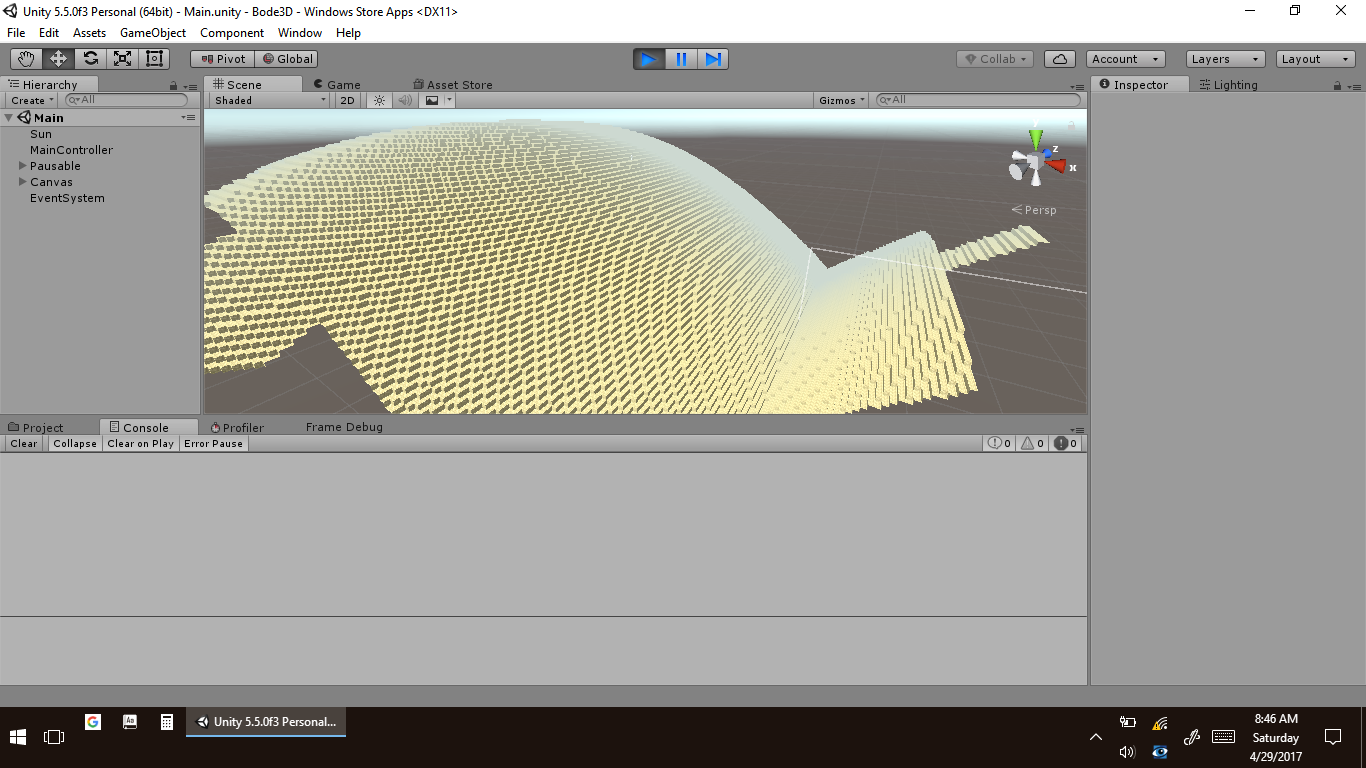The width and height of the screenshot is (1366, 768).
Task: Open the Layers dropdown
Action: coord(1224,59)
